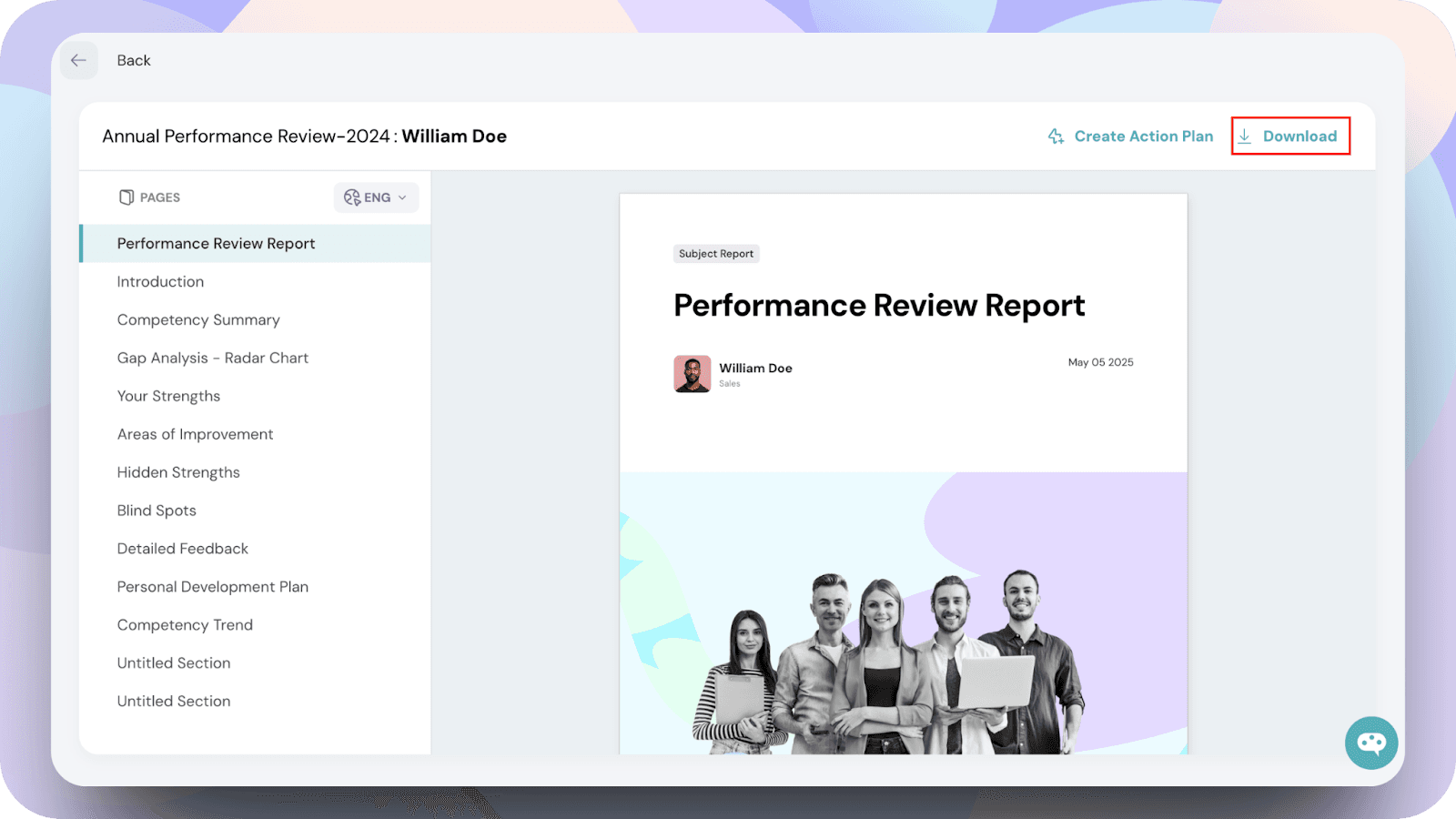Click the Back text label
Image resolution: width=1456 pixels, height=819 pixels.
134,61
